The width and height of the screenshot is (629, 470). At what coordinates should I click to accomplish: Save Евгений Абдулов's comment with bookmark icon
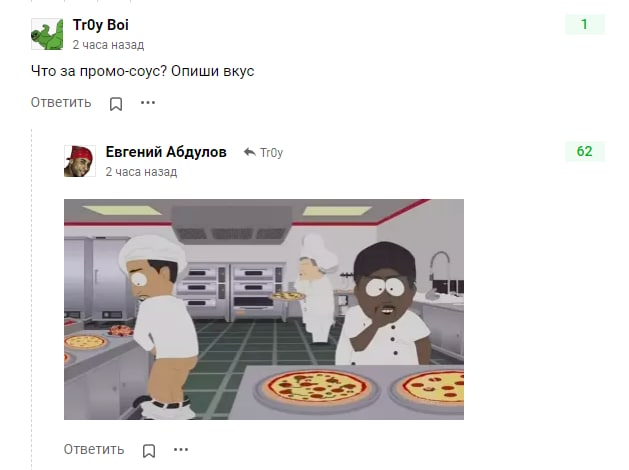pos(149,450)
